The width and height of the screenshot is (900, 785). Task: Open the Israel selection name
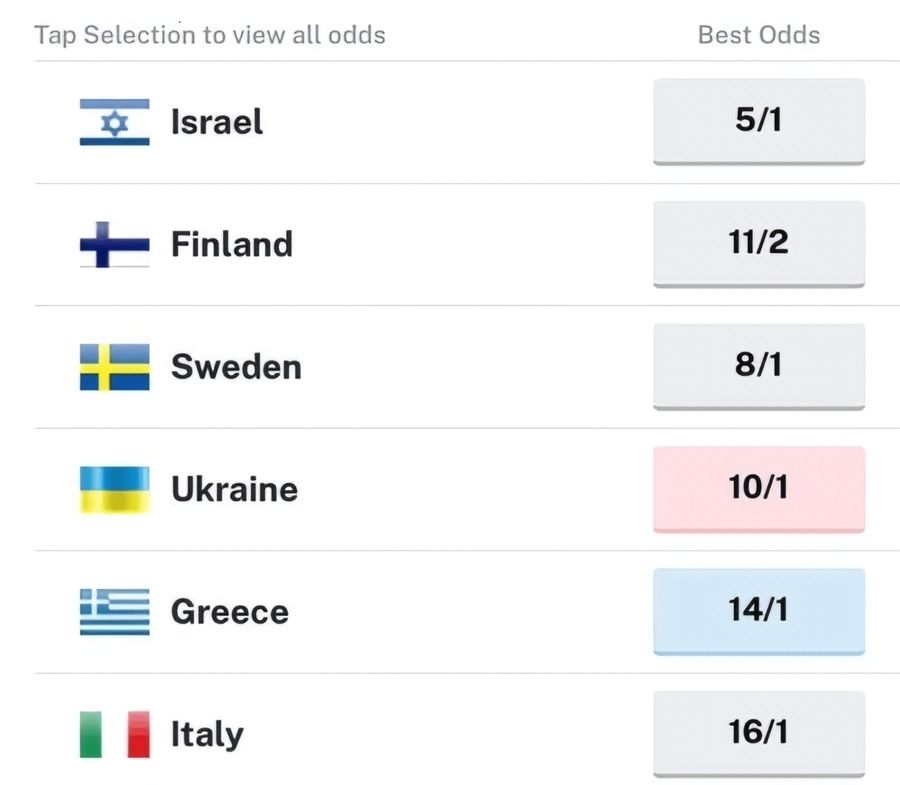pyautogui.click(x=217, y=122)
